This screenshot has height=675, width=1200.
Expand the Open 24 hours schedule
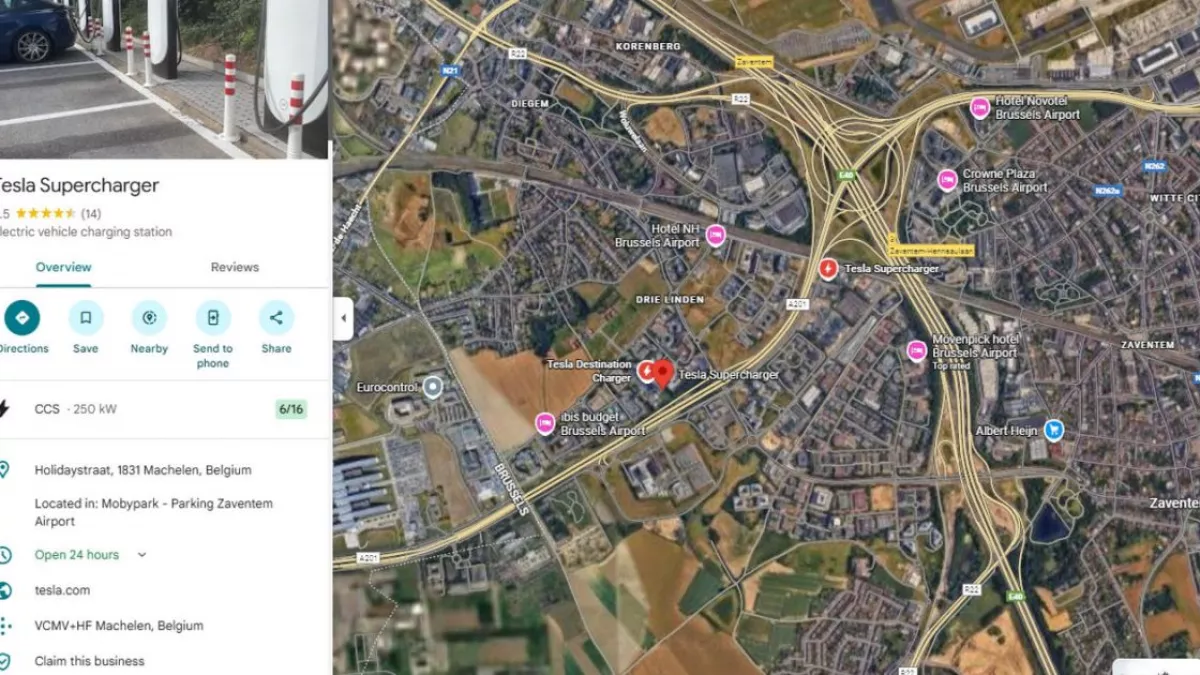pos(142,555)
